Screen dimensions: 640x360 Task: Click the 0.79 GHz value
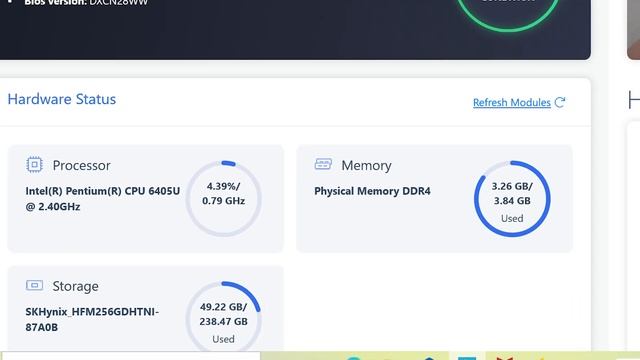click(x=223, y=201)
